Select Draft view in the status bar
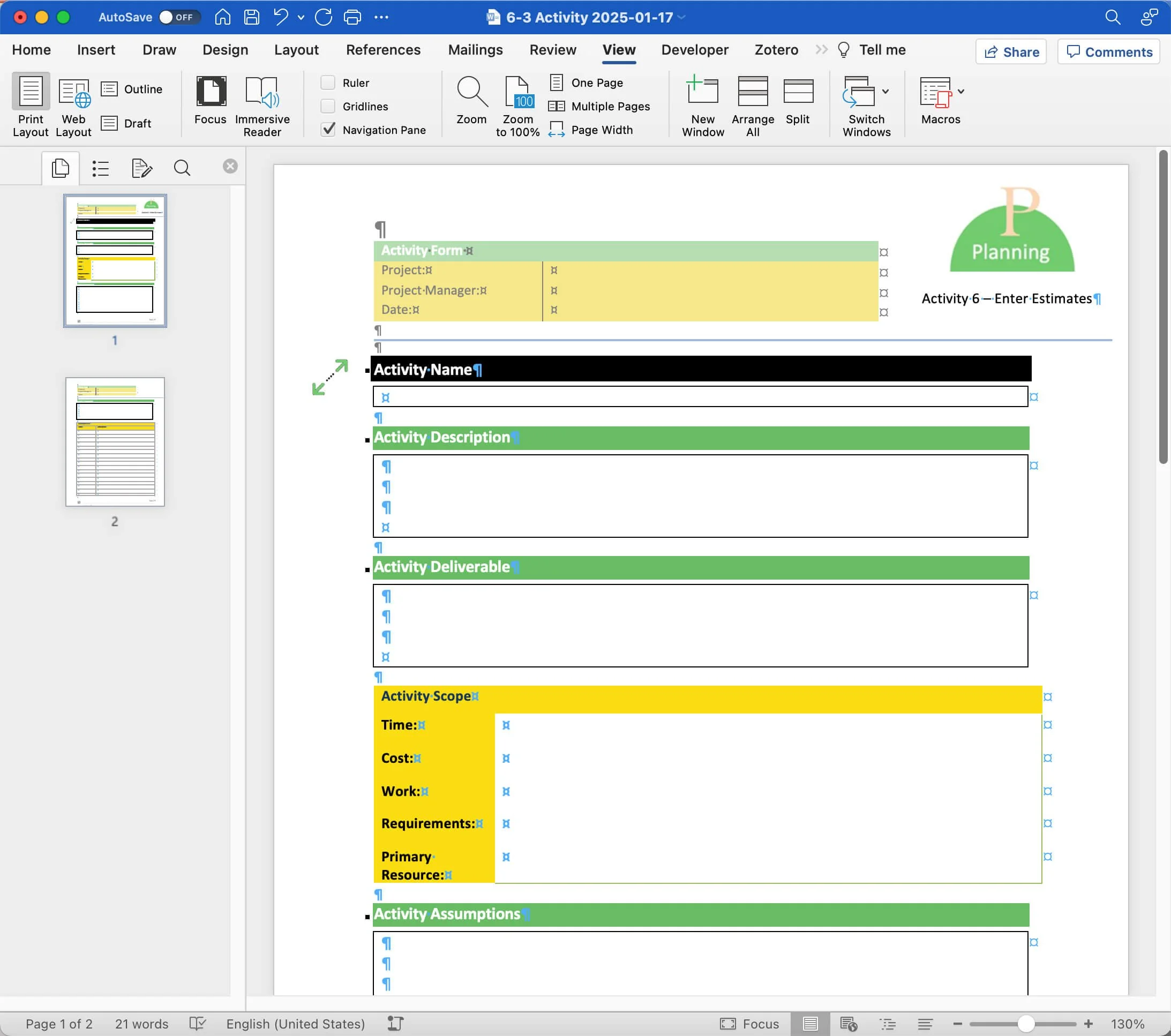1171x1036 pixels. pyautogui.click(x=925, y=1024)
